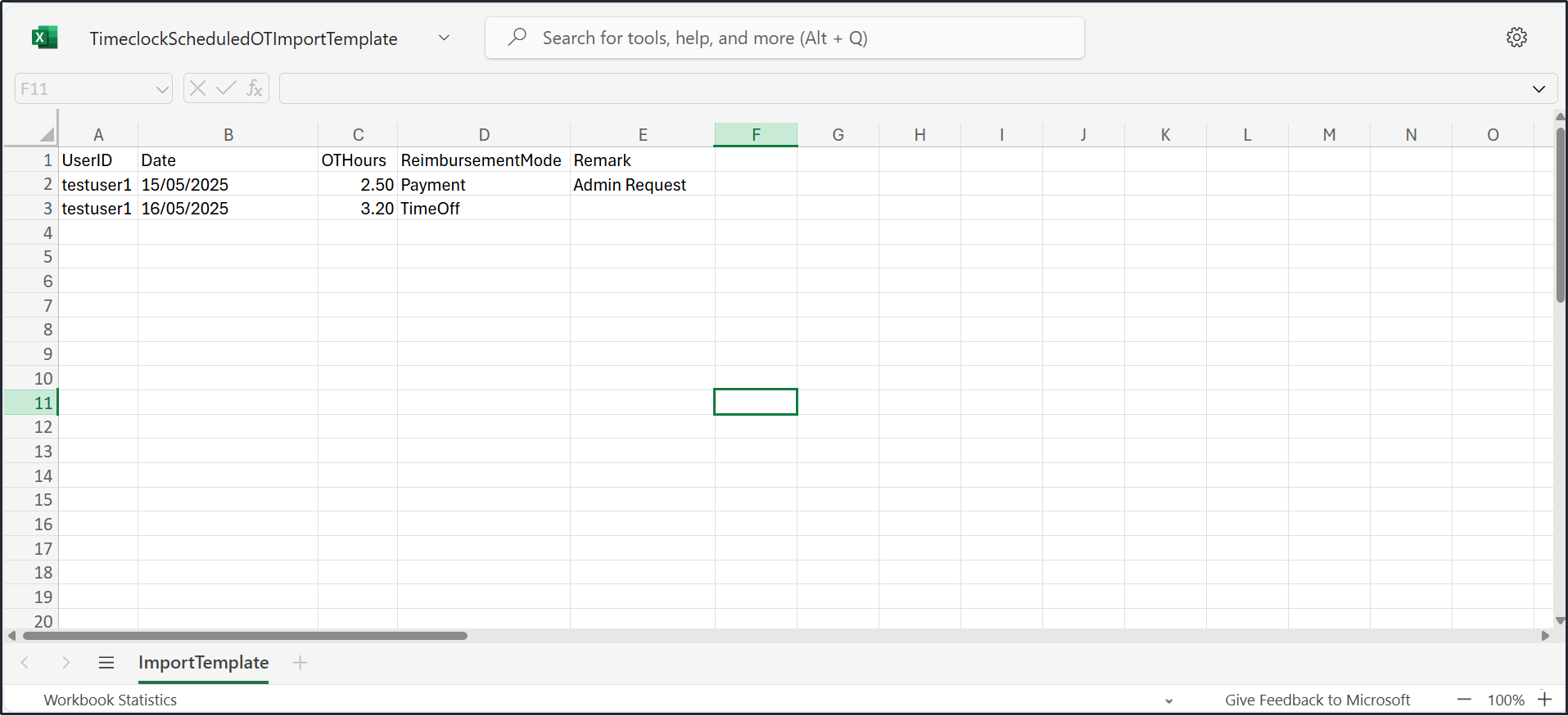
Task: Select column C header
Action: (x=358, y=134)
